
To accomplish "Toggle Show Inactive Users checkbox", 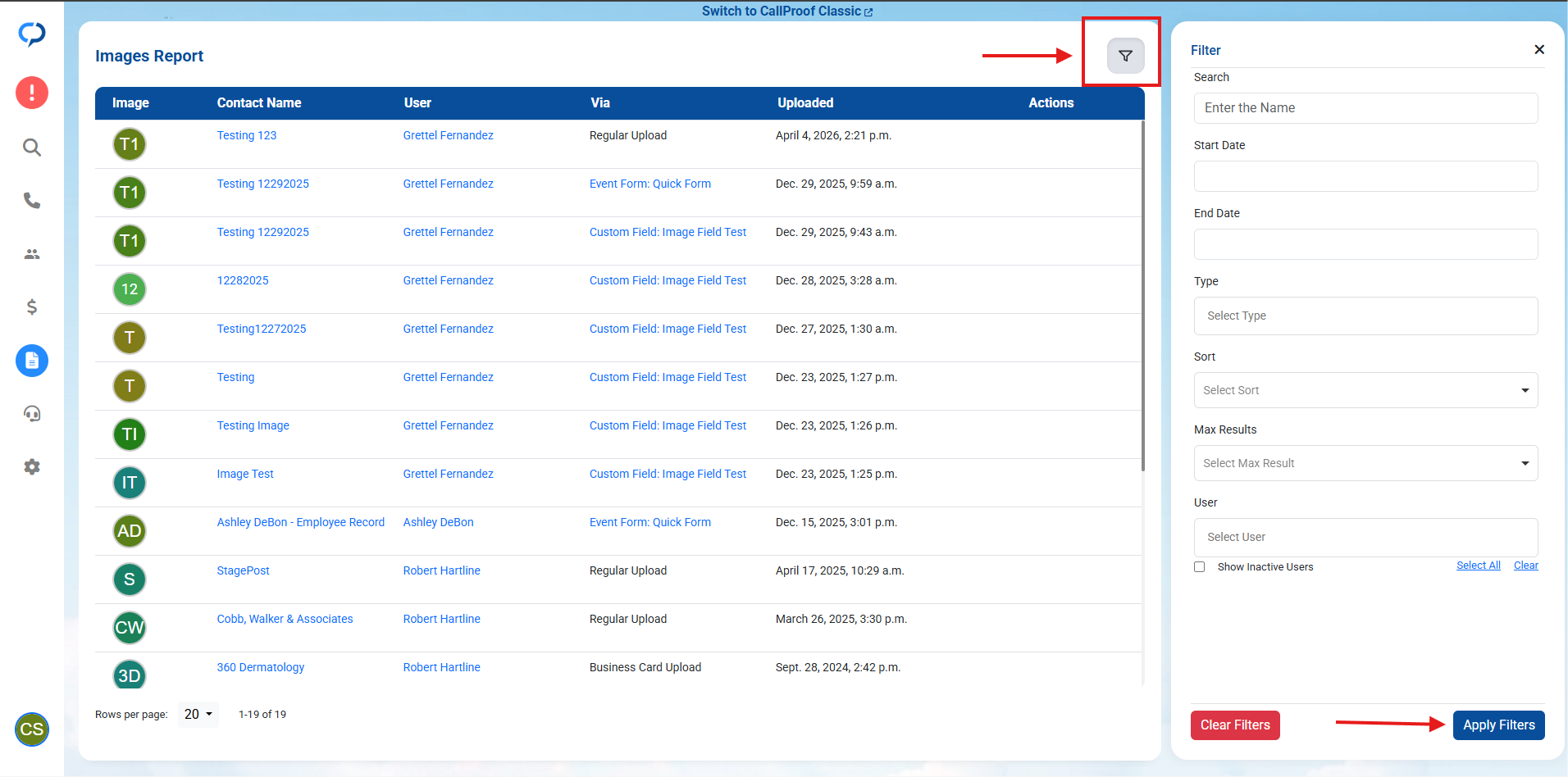I will tap(1199, 566).
